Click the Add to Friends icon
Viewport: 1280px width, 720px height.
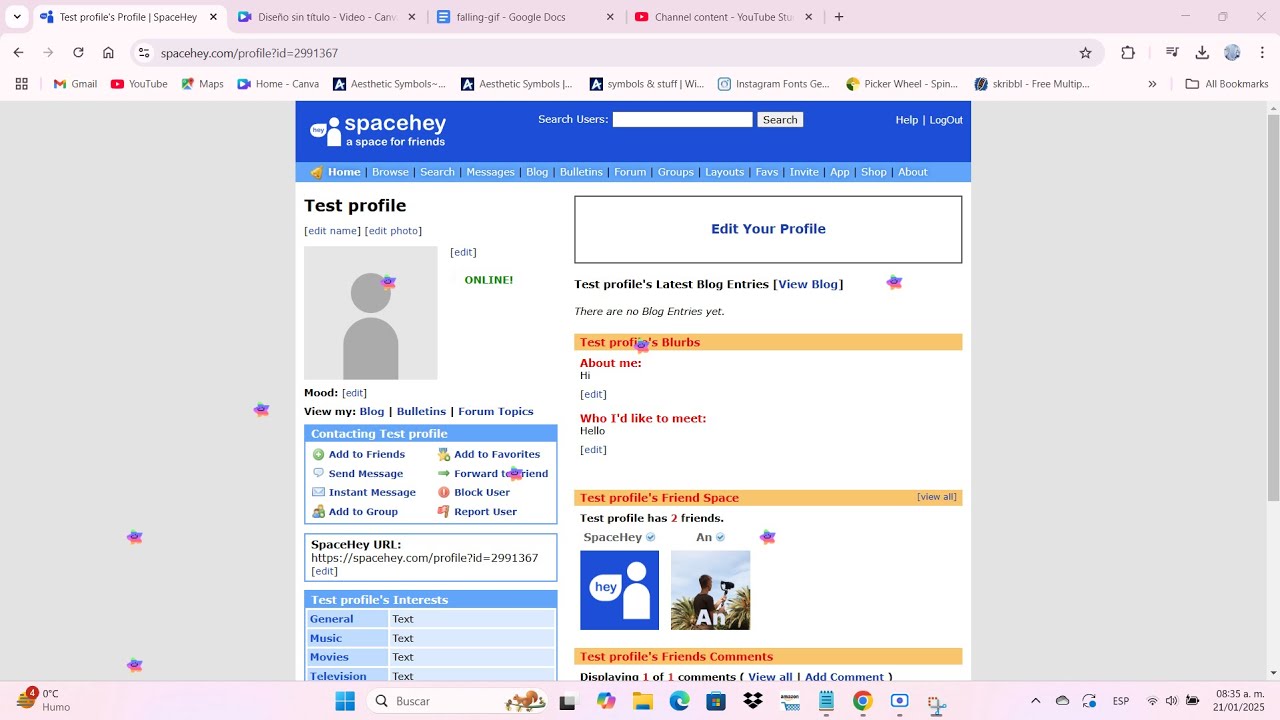(x=319, y=454)
